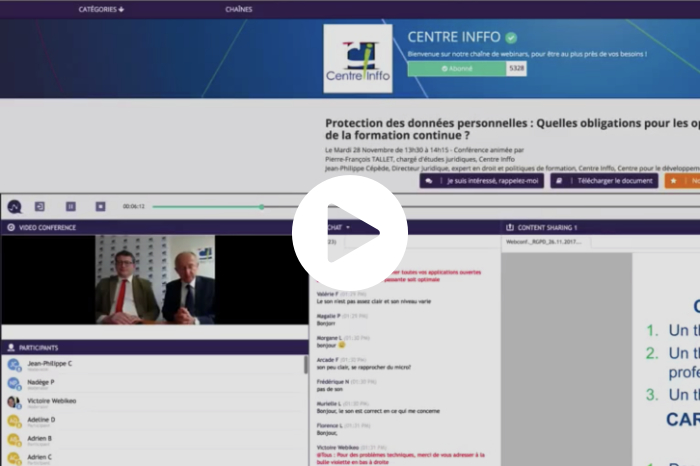Select the Webconf._RGPD_26.11.2017 document tab

pyautogui.click(x=546, y=242)
